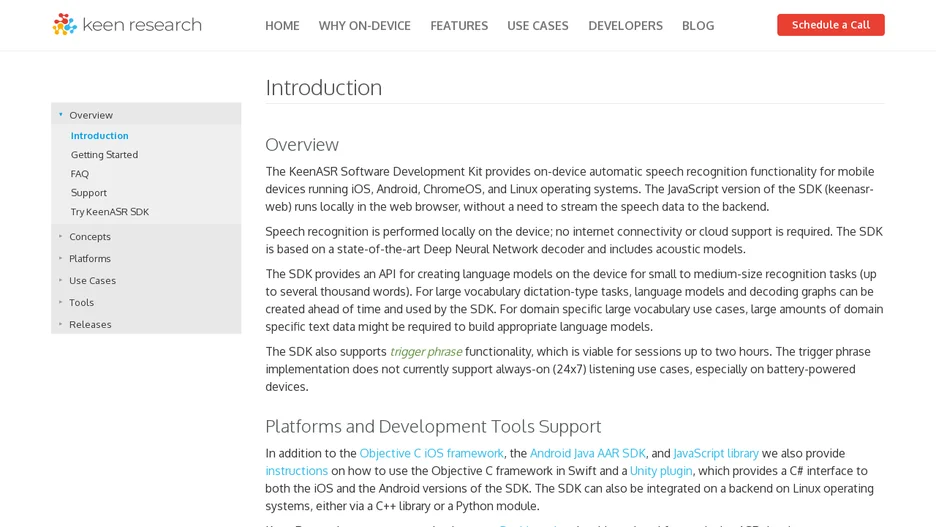This screenshot has height=527, width=936.
Task: Expand the Concepts section arrow
Action: click(60, 236)
